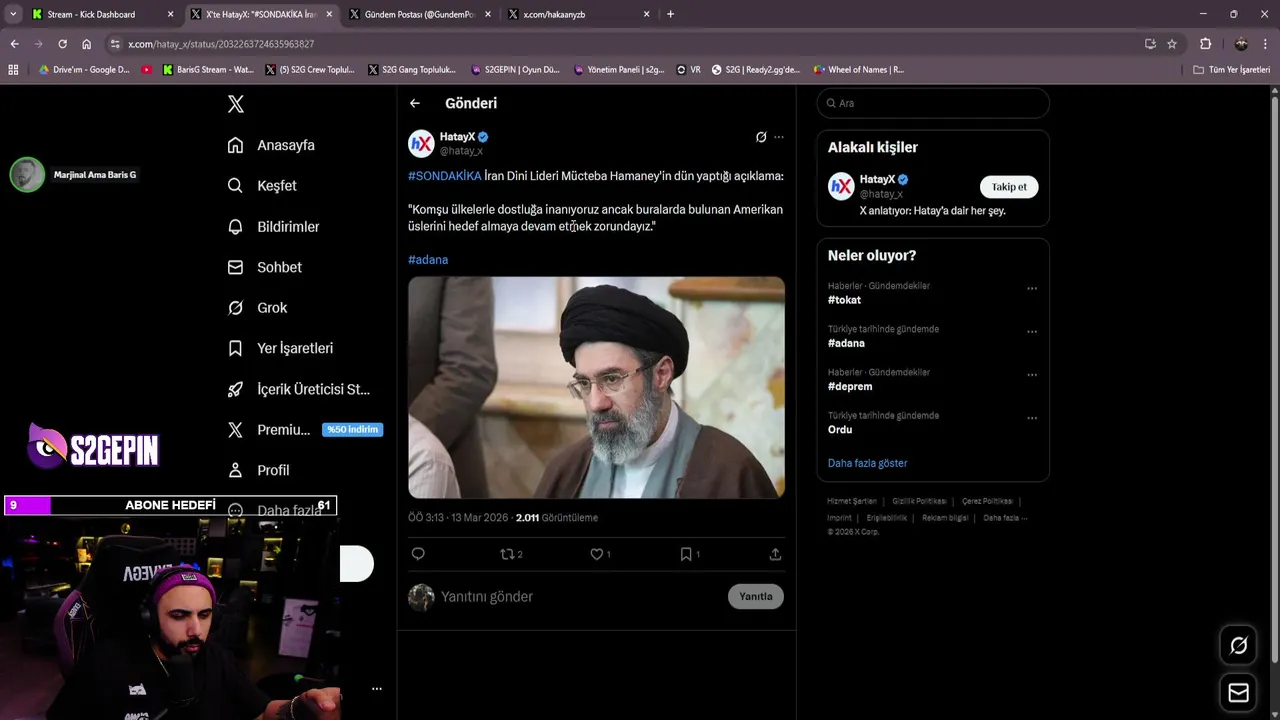Viewport: 1280px width, 720px height.
Task: Open more options for #adana trend
Action: 1032,332
